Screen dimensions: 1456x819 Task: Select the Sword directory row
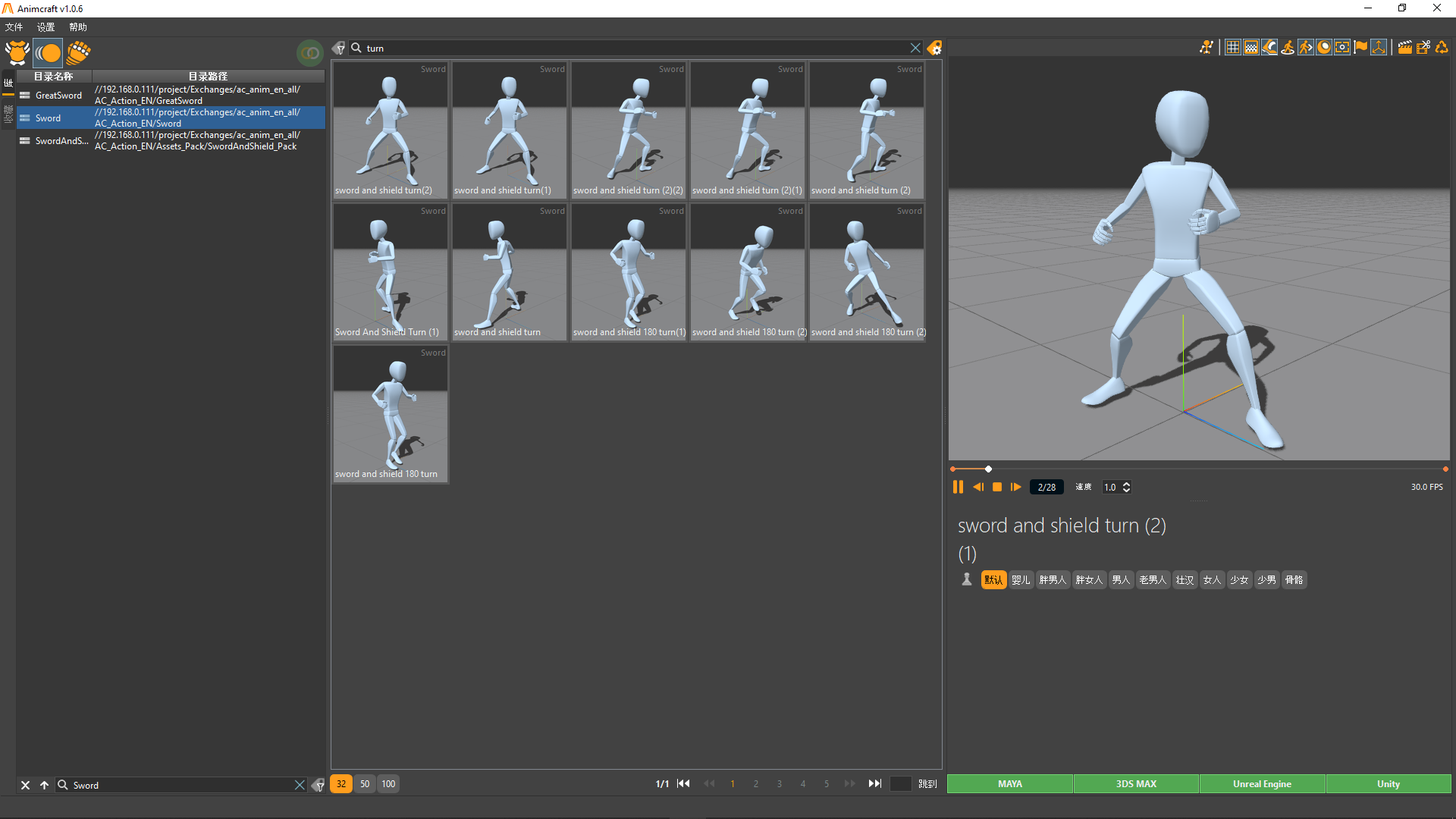point(171,118)
